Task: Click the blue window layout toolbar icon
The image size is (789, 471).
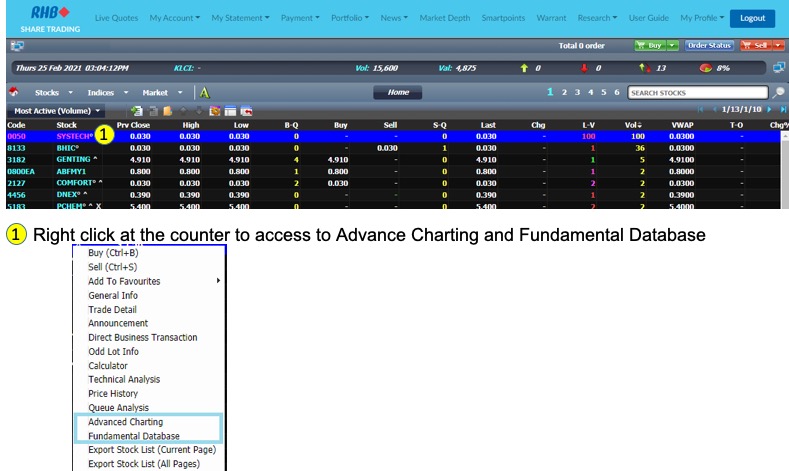Action: (230, 111)
